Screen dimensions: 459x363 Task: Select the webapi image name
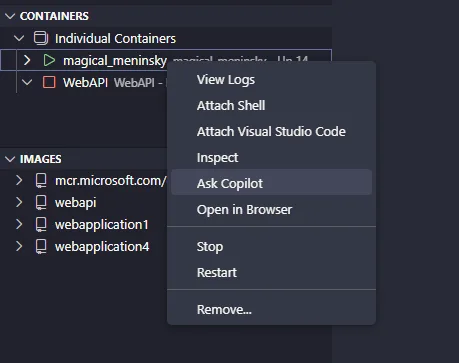pyautogui.click(x=76, y=203)
